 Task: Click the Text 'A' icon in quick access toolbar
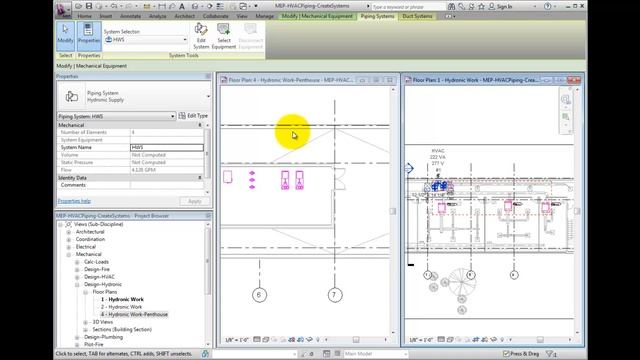click(x=182, y=6)
